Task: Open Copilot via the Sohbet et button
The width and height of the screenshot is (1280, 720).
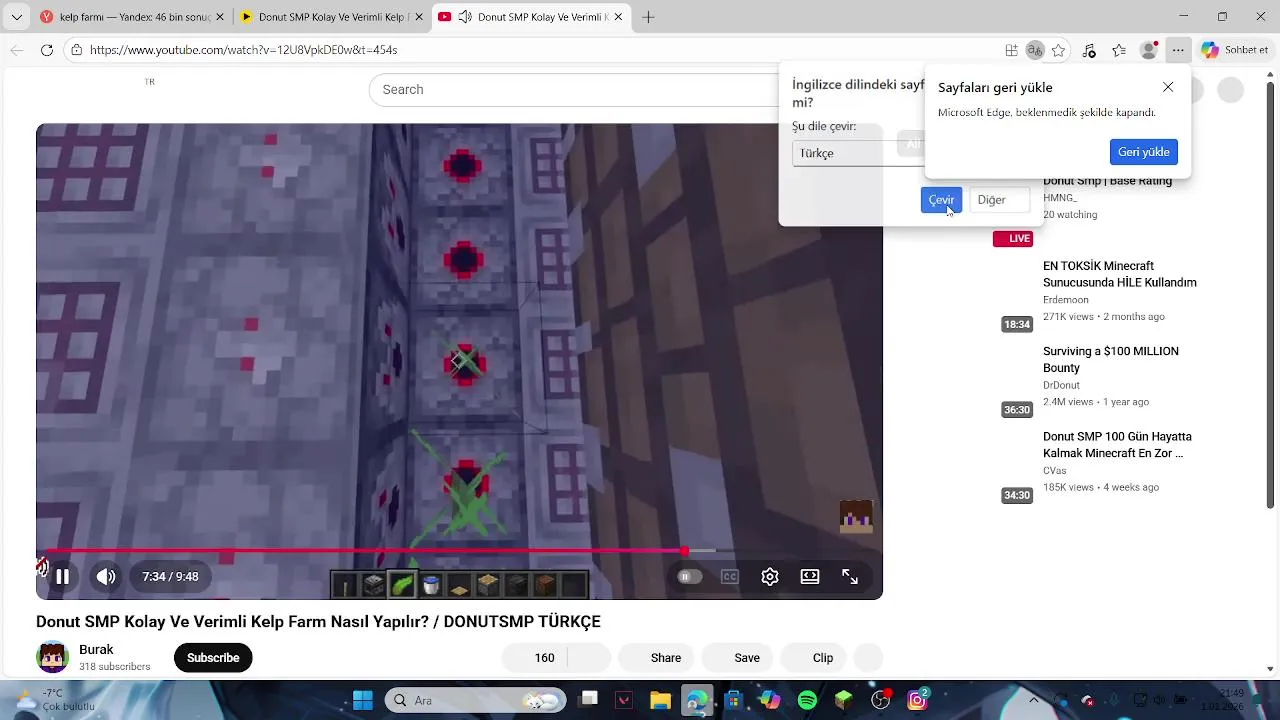Action: [x=1236, y=50]
